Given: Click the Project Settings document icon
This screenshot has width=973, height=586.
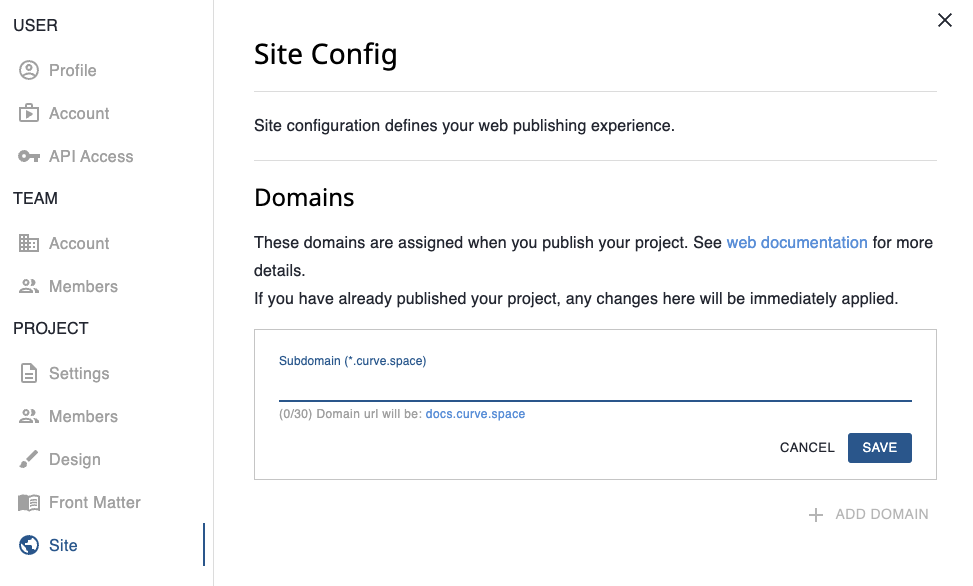Looking at the screenshot, I should (30, 373).
